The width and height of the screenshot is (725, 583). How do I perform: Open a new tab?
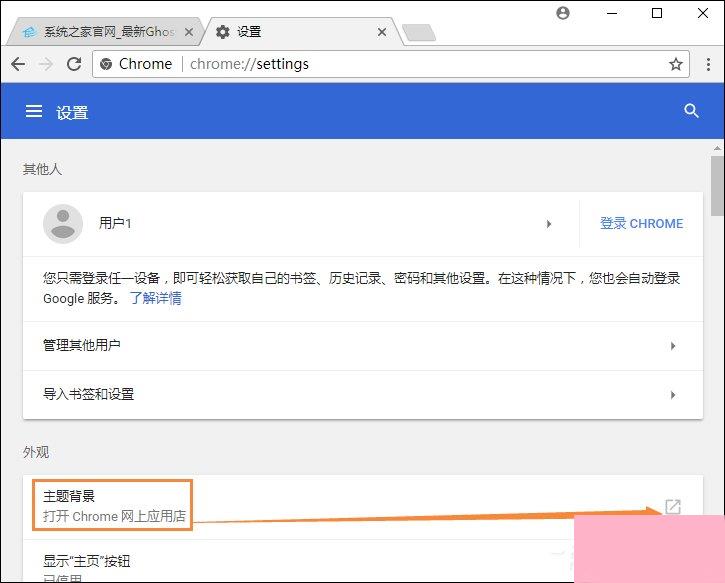coord(419,32)
